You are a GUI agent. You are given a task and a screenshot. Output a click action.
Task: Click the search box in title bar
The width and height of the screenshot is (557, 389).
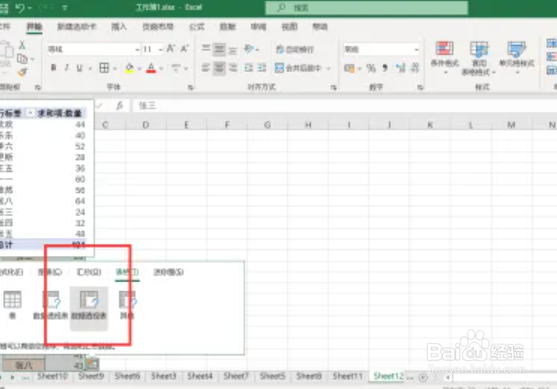[x=367, y=7]
